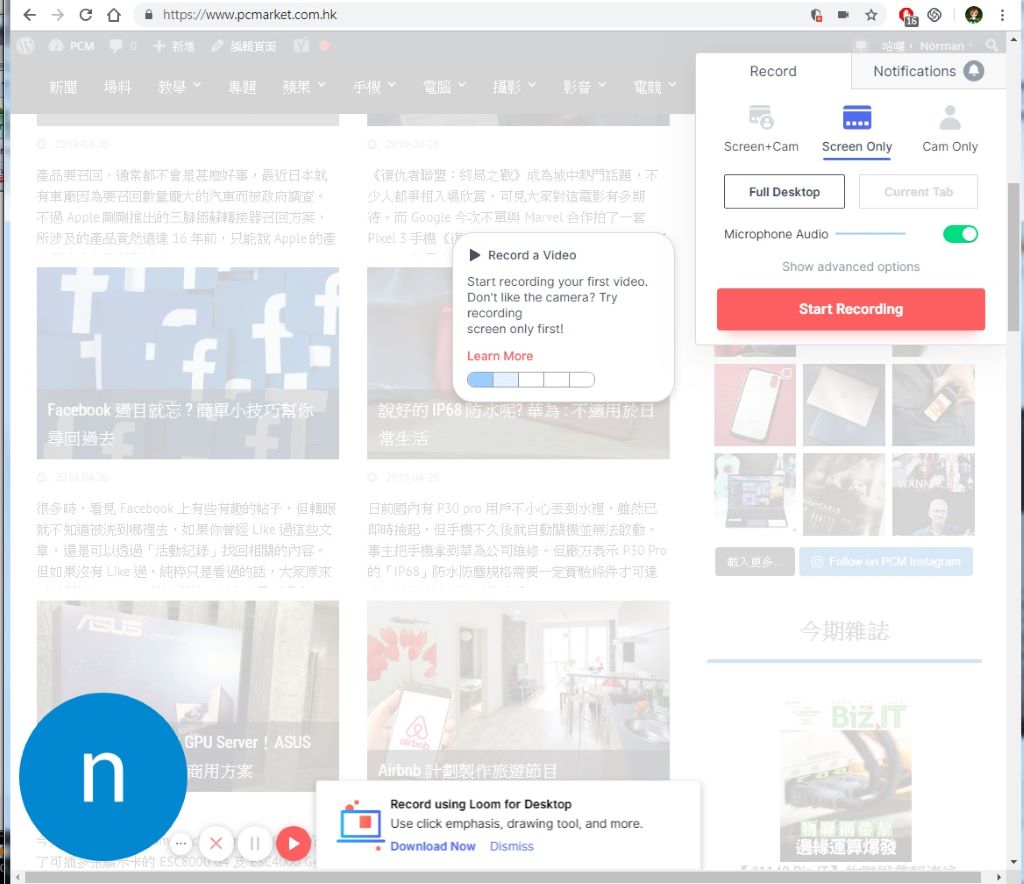Click the camera icon in the address bar
Image resolution: width=1024 pixels, height=884 pixels.
[x=844, y=15]
